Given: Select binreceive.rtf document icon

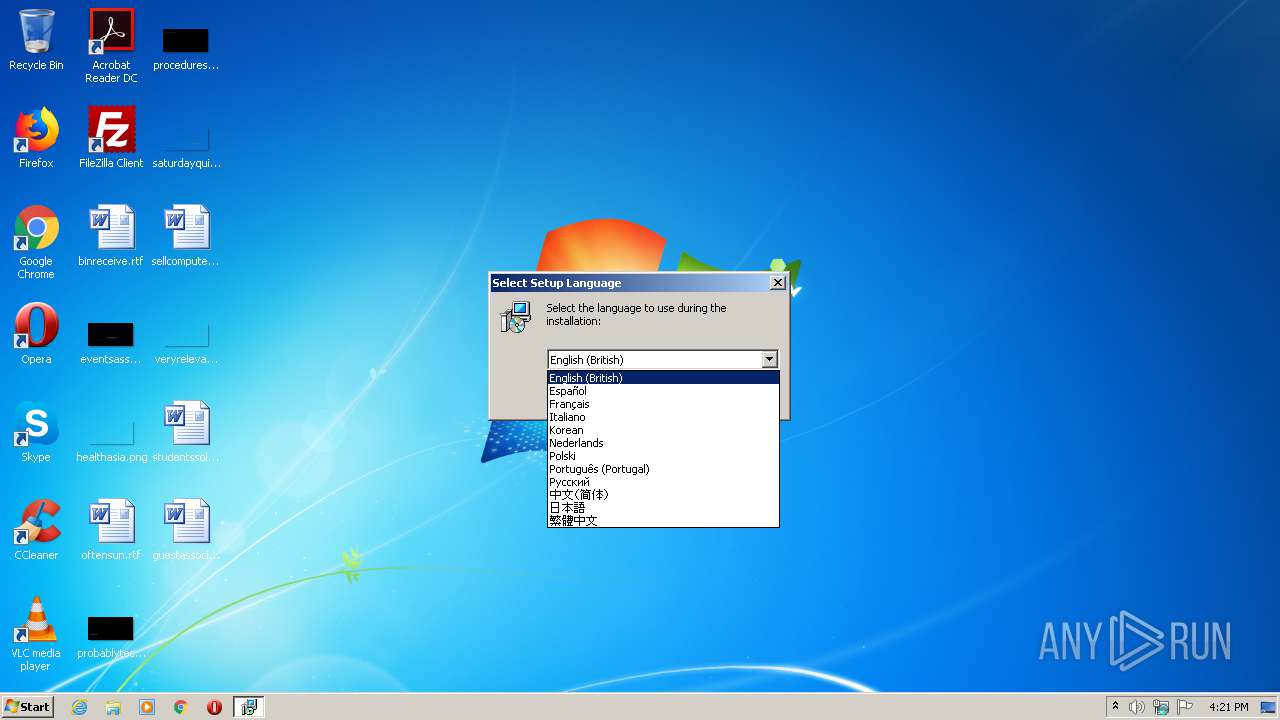Looking at the screenshot, I should point(111,236).
